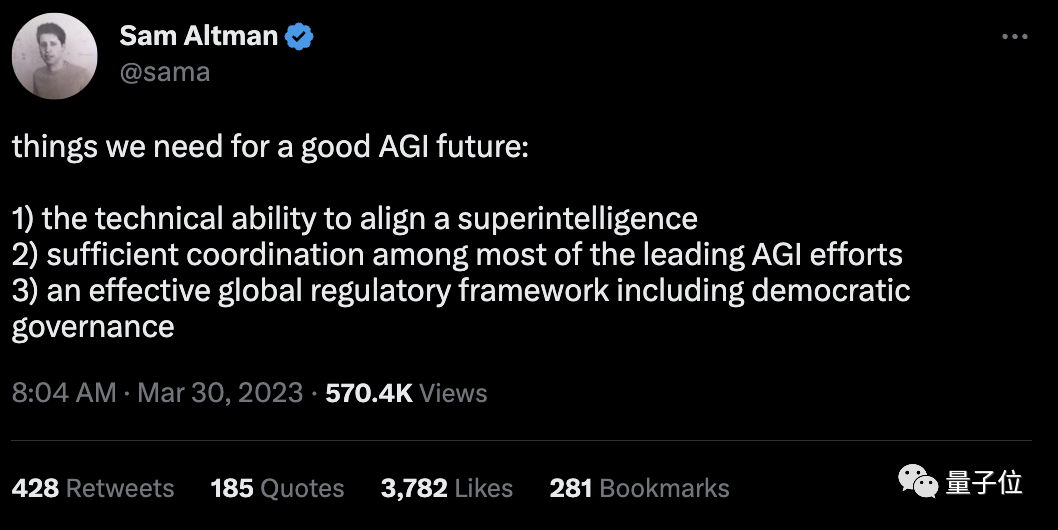The width and height of the screenshot is (1058, 530).
Task: Click the 量子位 watermark text
Action: [x=983, y=484]
